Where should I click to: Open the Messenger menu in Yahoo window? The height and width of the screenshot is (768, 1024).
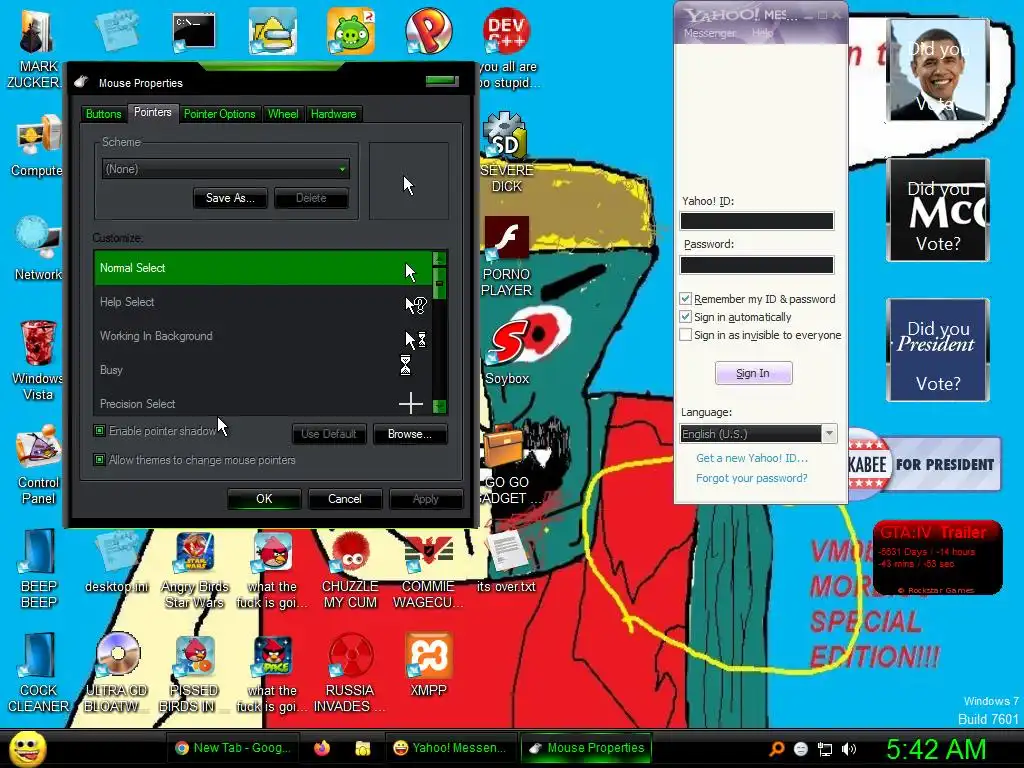(x=709, y=33)
